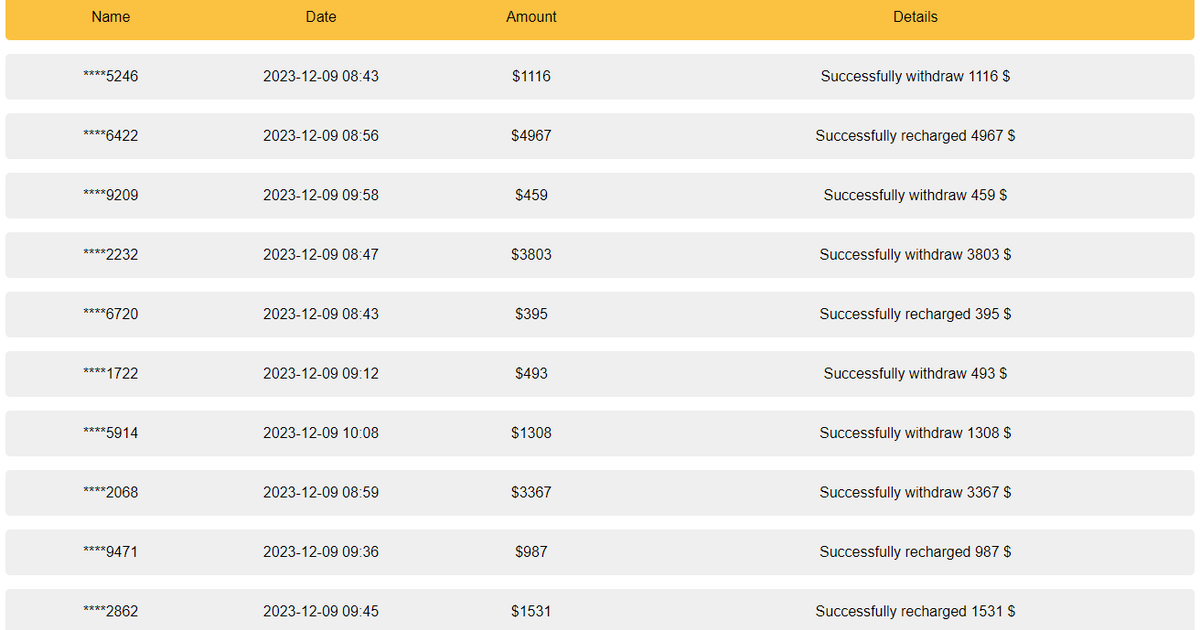This screenshot has height=630, width=1200.
Task: Click the ****5914 account name
Action: (111, 433)
